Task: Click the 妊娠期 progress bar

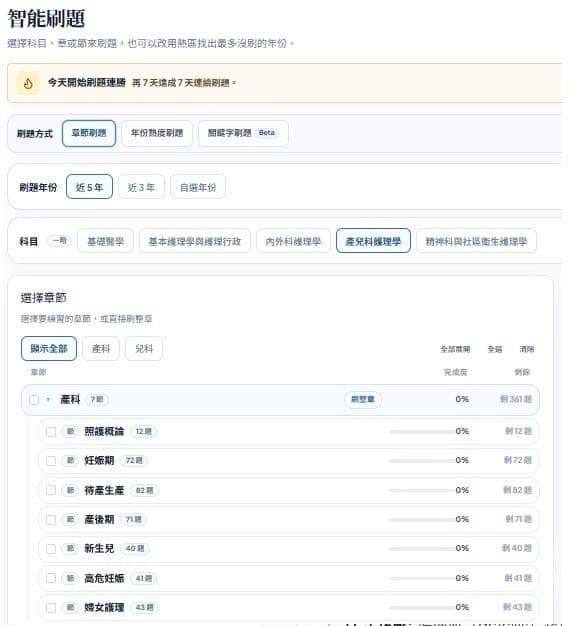Action: tap(421, 461)
